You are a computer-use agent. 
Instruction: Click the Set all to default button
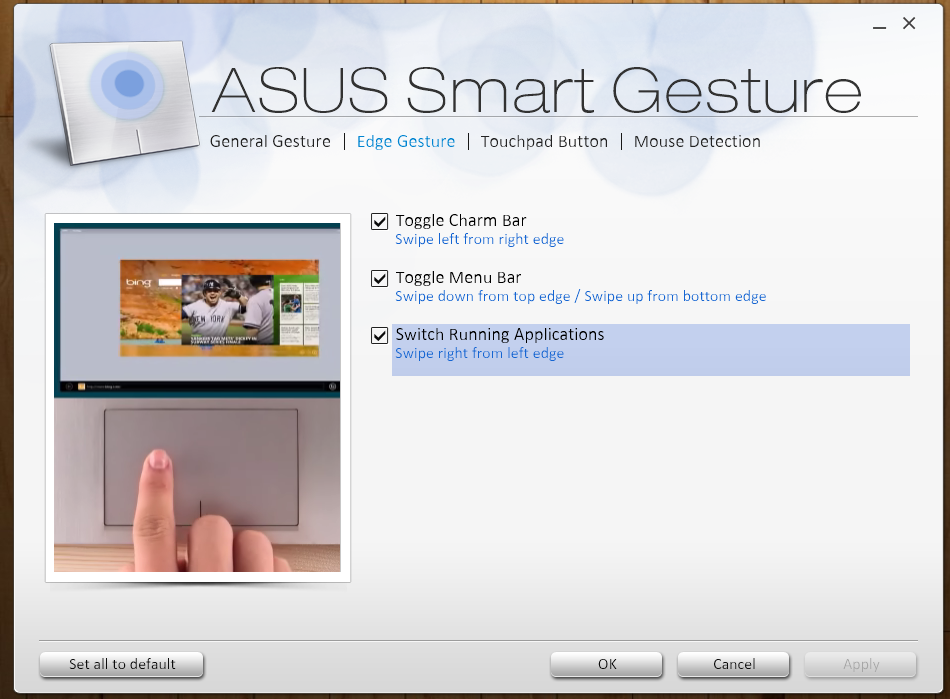pos(122,664)
